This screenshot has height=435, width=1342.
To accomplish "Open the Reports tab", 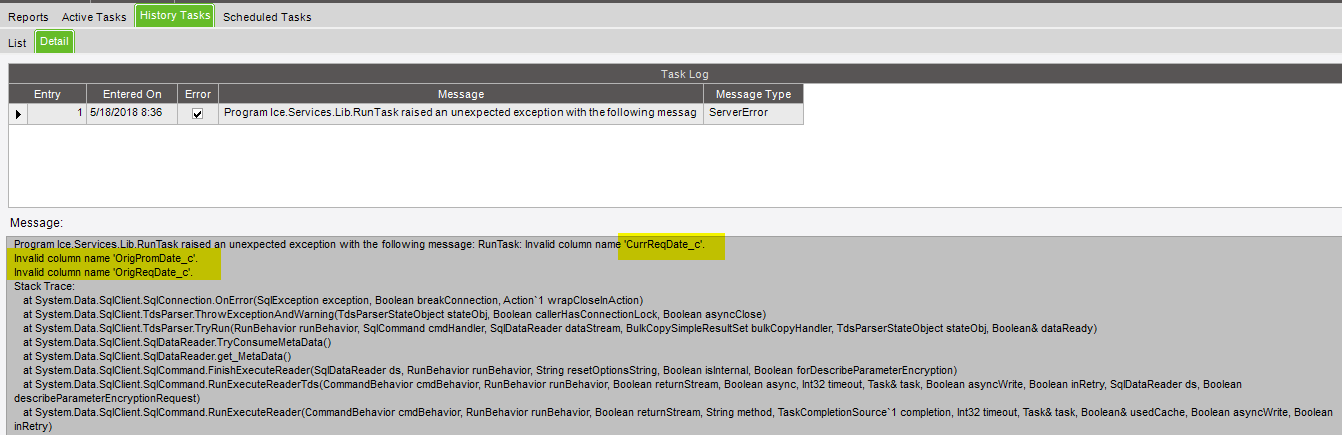I will pos(28,17).
